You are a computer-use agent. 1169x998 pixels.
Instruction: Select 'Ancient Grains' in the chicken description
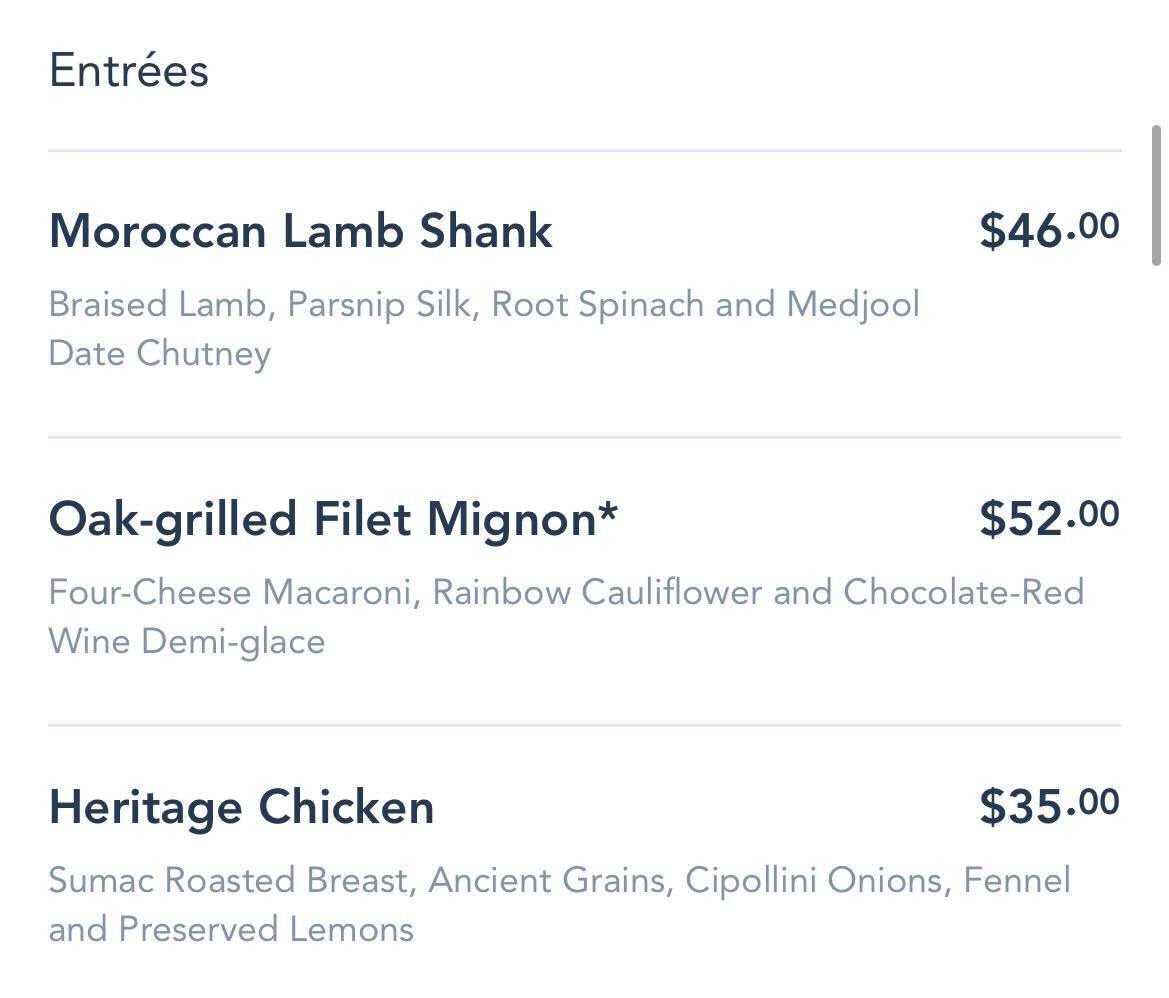click(546, 881)
